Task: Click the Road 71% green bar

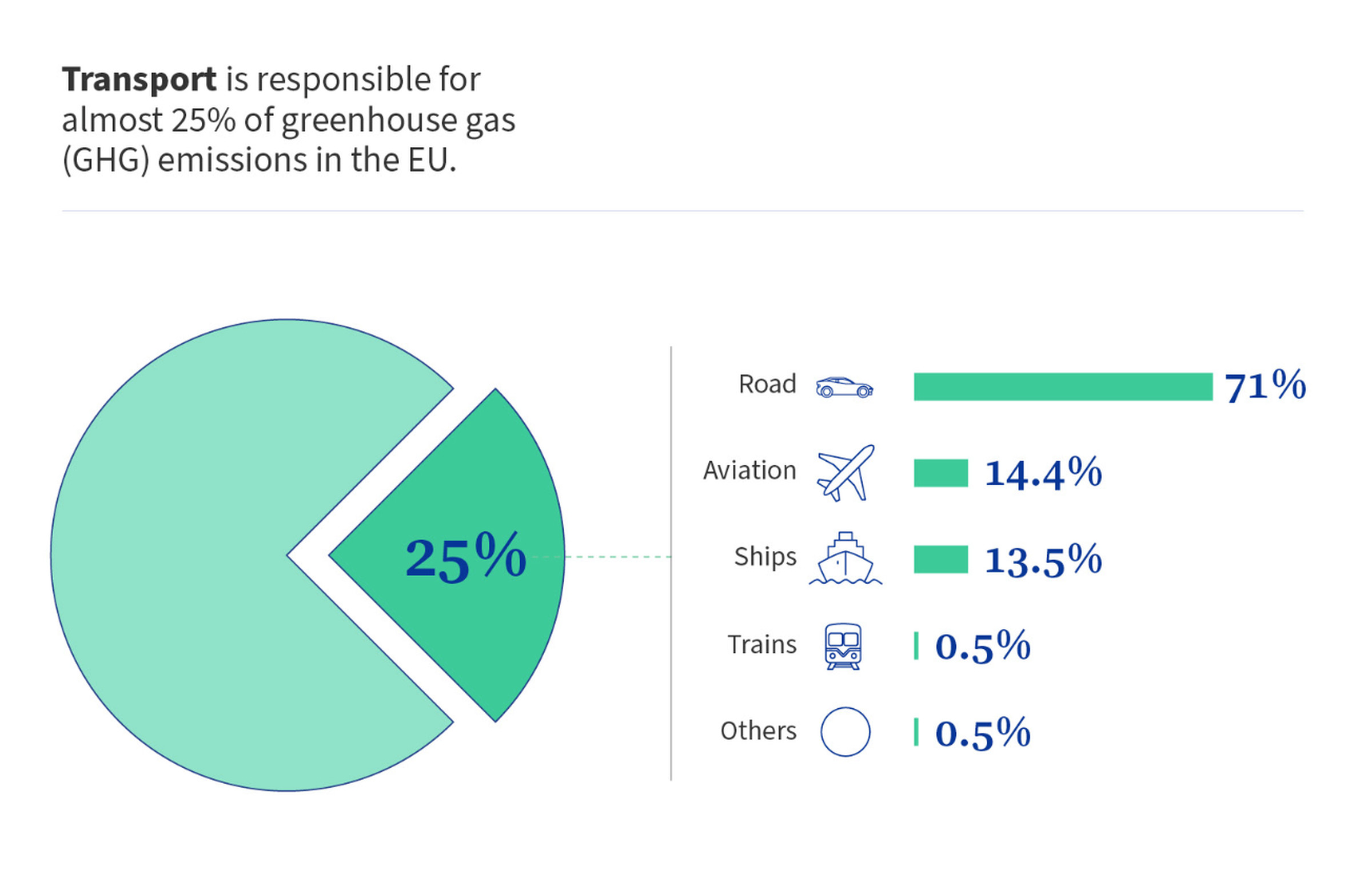Action: point(1062,387)
